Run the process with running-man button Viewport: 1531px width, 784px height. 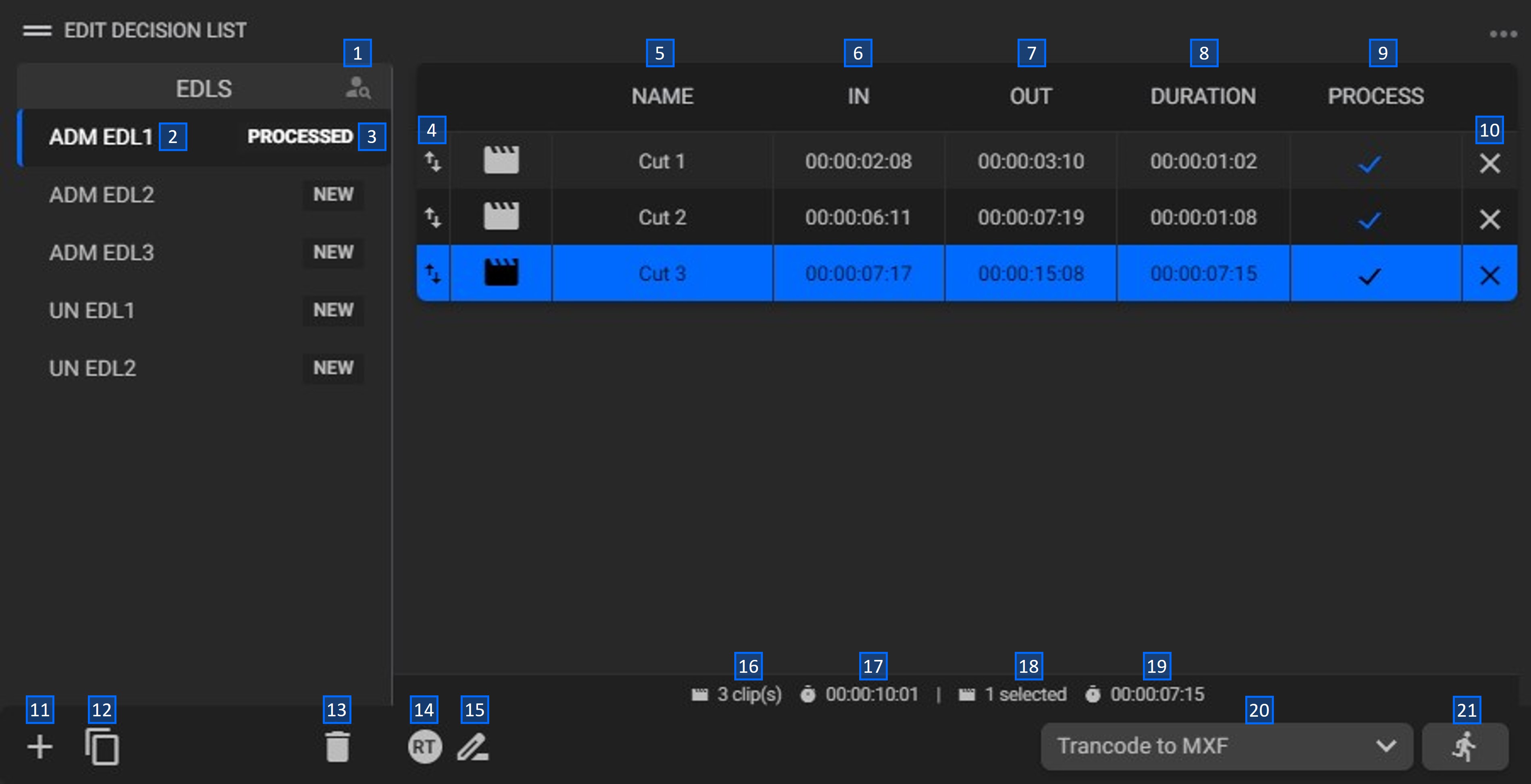click(x=1465, y=747)
